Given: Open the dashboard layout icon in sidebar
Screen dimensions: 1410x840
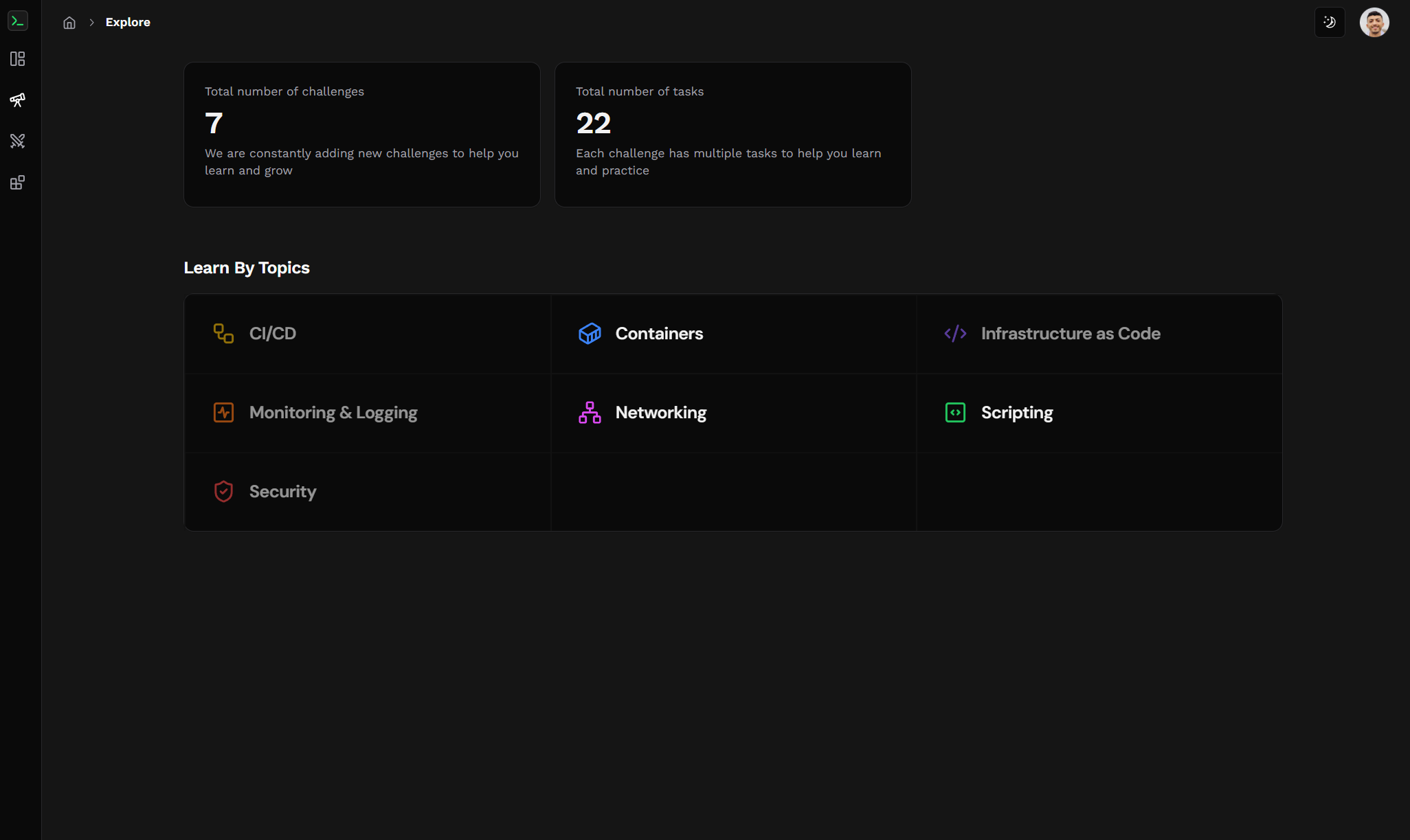Looking at the screenshot, I should click(18, 59).
